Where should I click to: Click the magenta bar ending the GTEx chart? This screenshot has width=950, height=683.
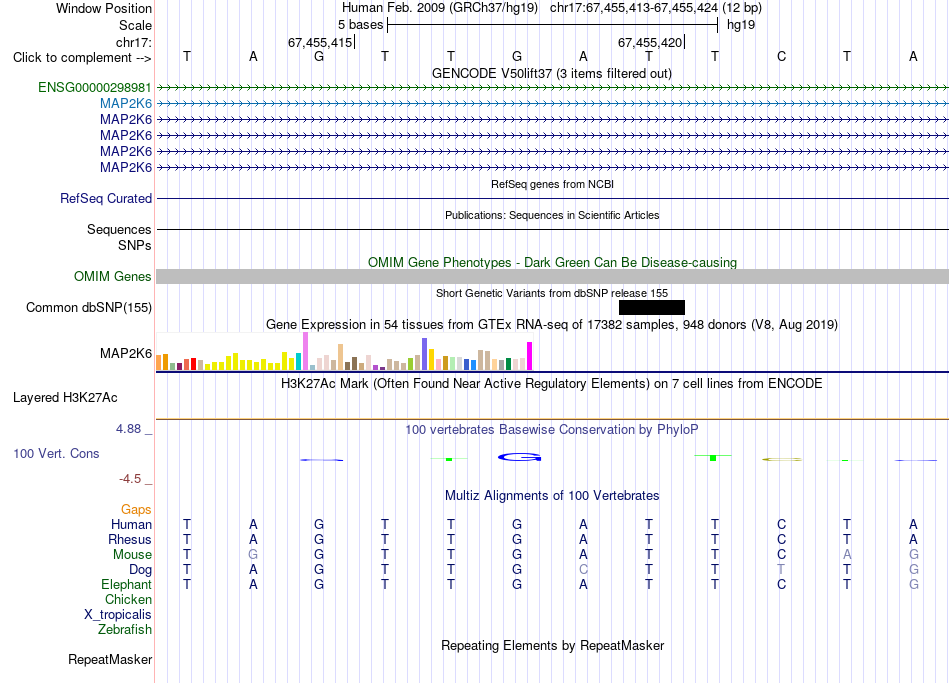pos(530,356)
